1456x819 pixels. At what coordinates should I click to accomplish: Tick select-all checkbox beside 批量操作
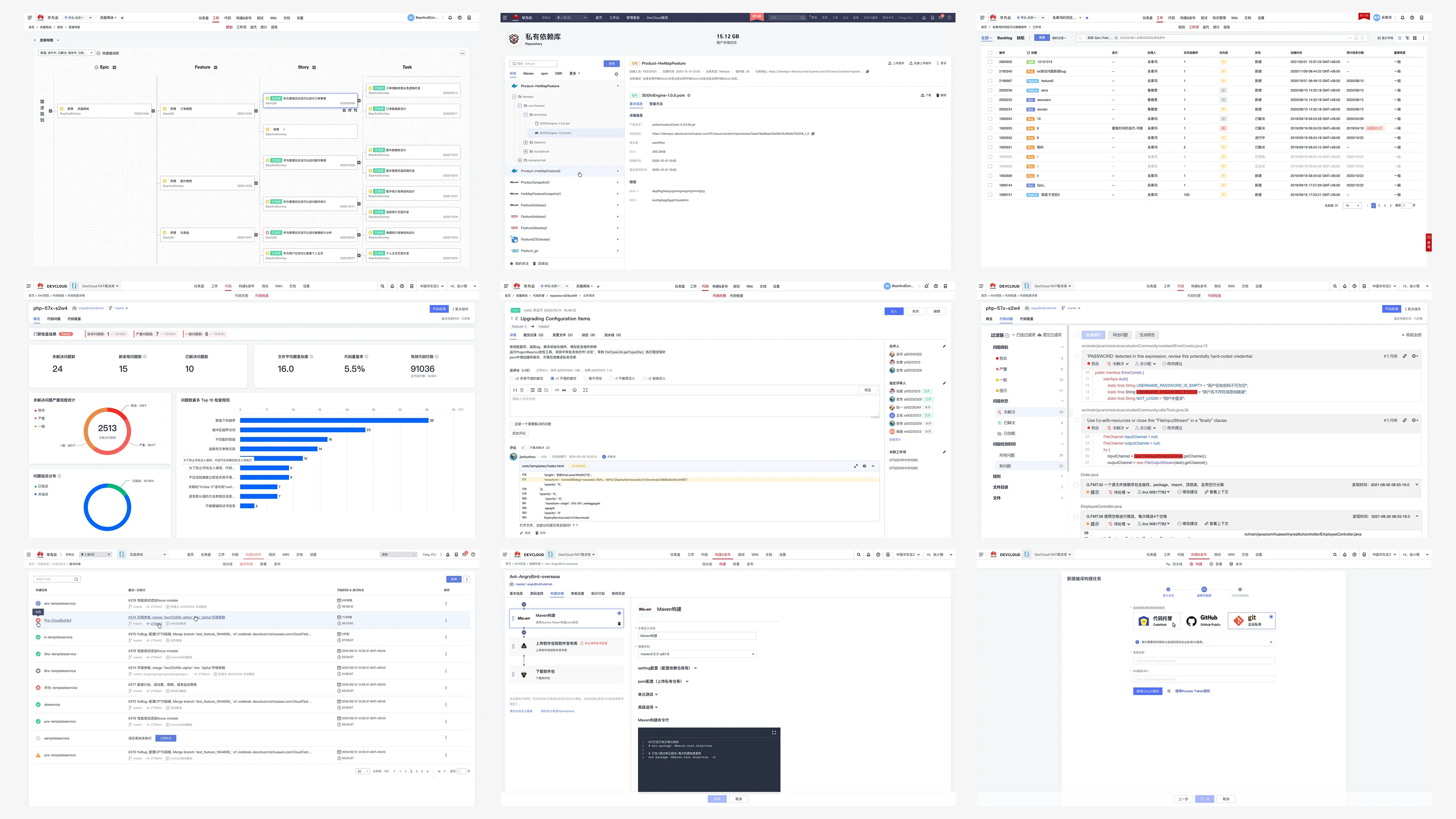(1077, 334)
